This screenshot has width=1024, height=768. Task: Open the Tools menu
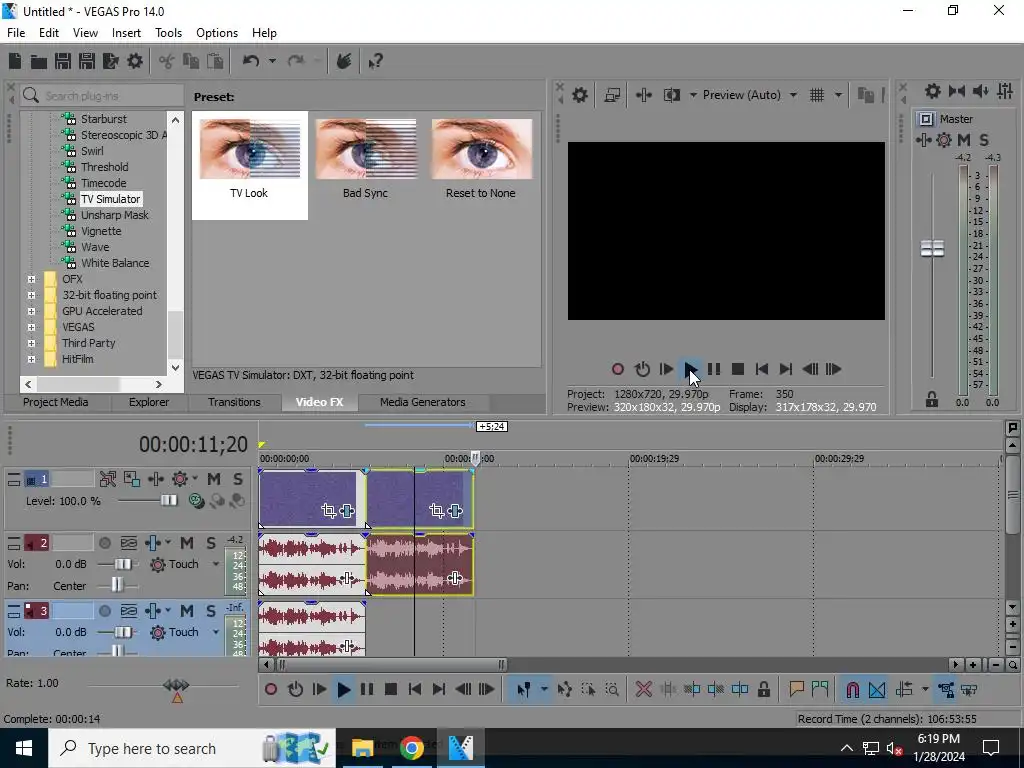pyautogui.click(x=168, y=33)
